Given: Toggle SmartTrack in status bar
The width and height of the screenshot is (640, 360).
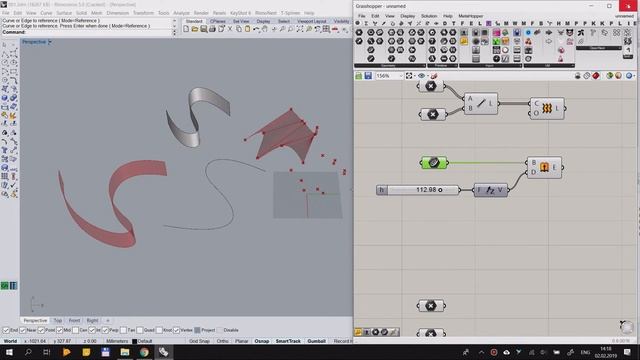Looking at the screenshot, I should point(288,341).
